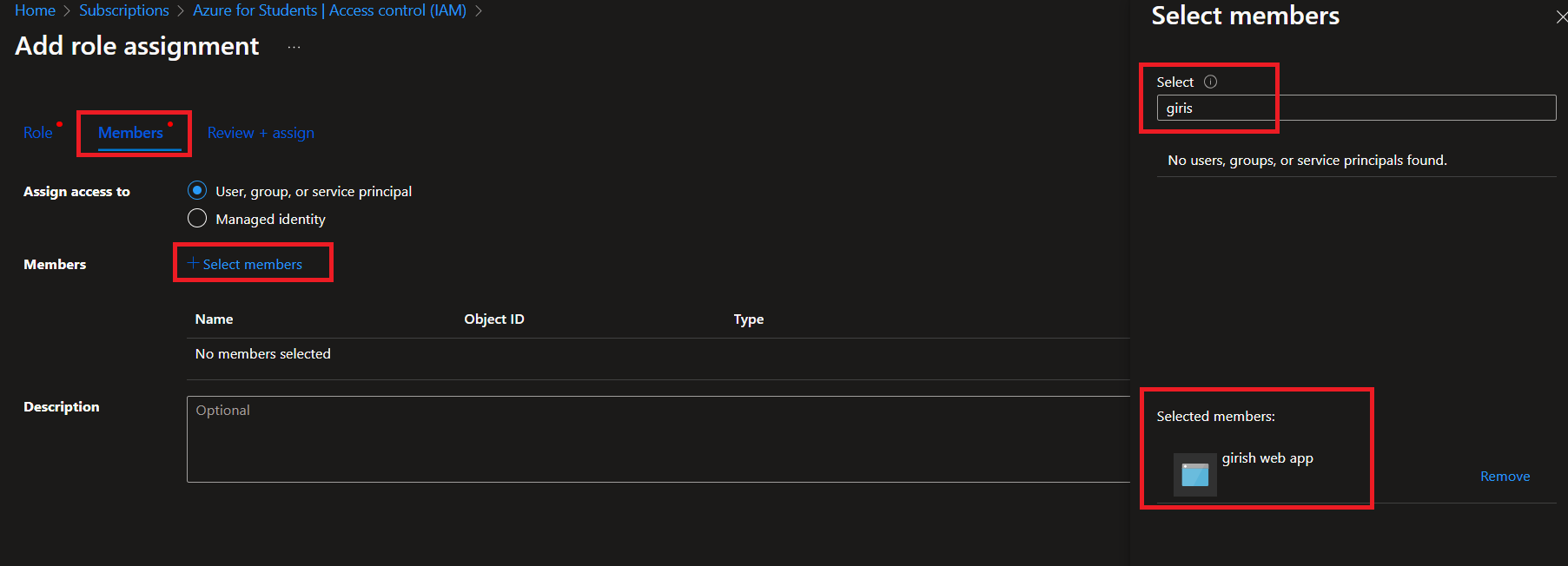Image resolution: width=1568 pixels, height=566 pixels.
Task: Go back to Access control (IAM) breadcrumb
Action: (329, 10)
